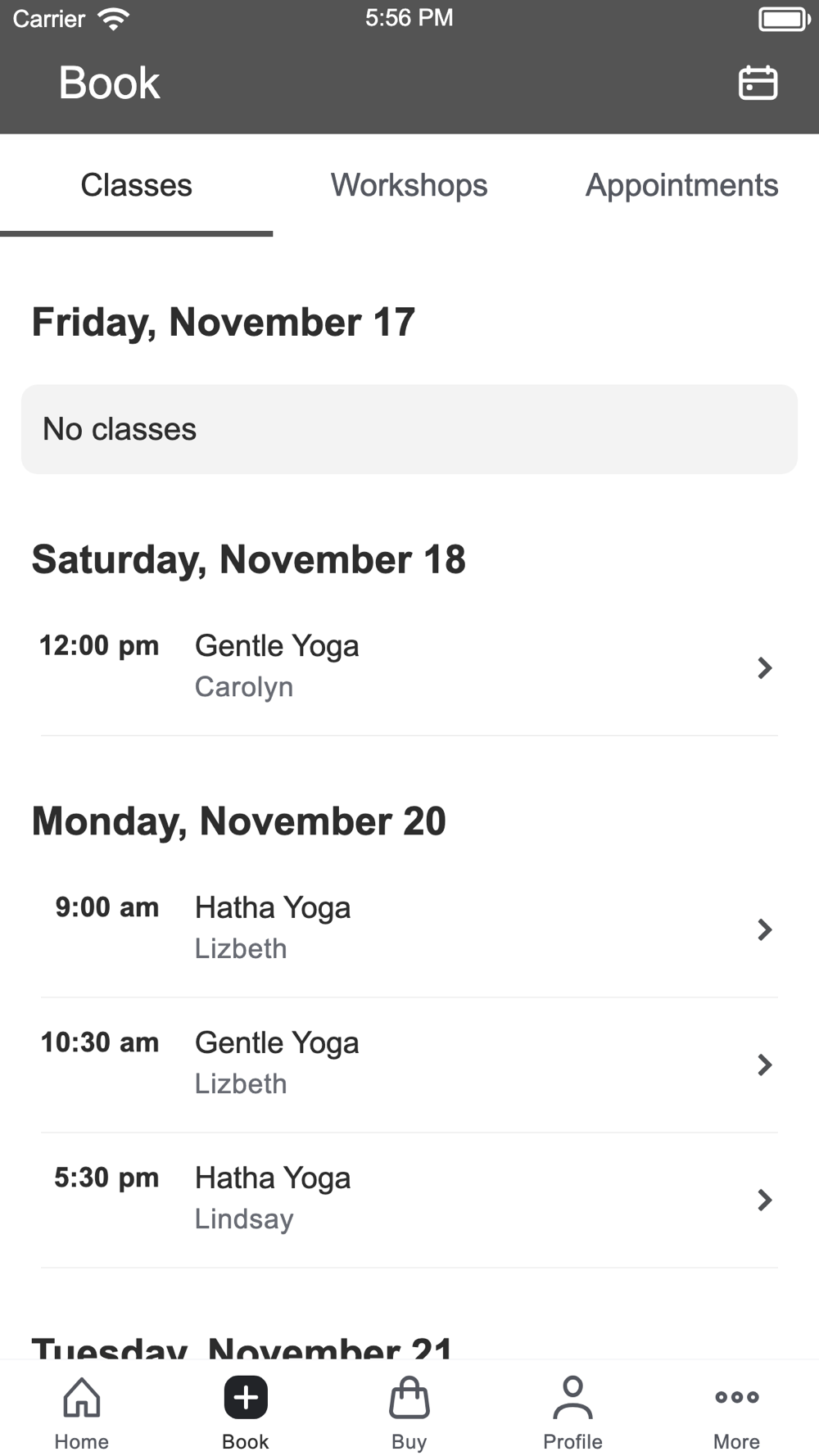Switch to the Workshops tab
The image size is (819, 1456).
[x=409, y=186]
